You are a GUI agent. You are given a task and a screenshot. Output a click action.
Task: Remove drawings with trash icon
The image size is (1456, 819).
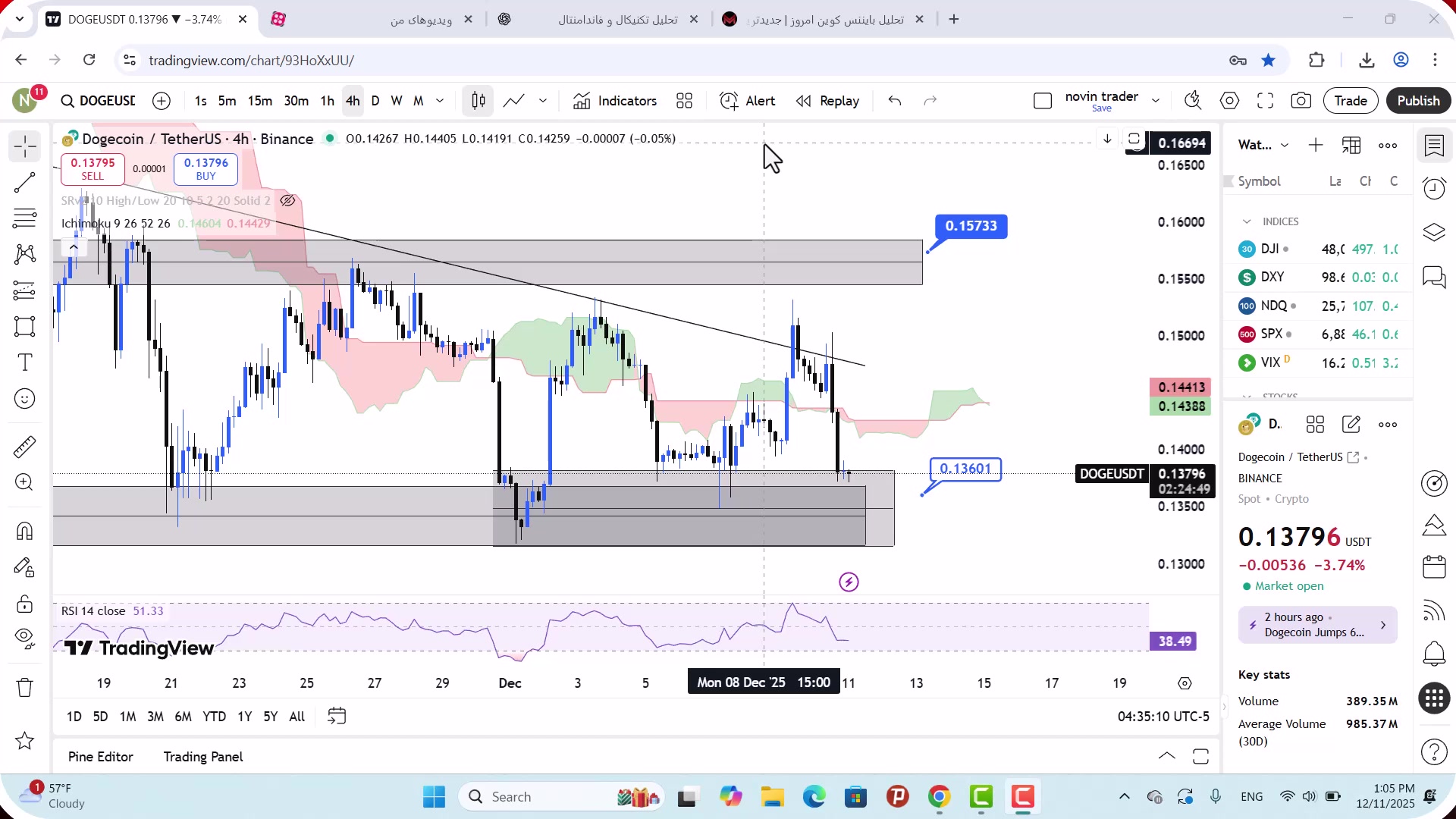[24, 688]
